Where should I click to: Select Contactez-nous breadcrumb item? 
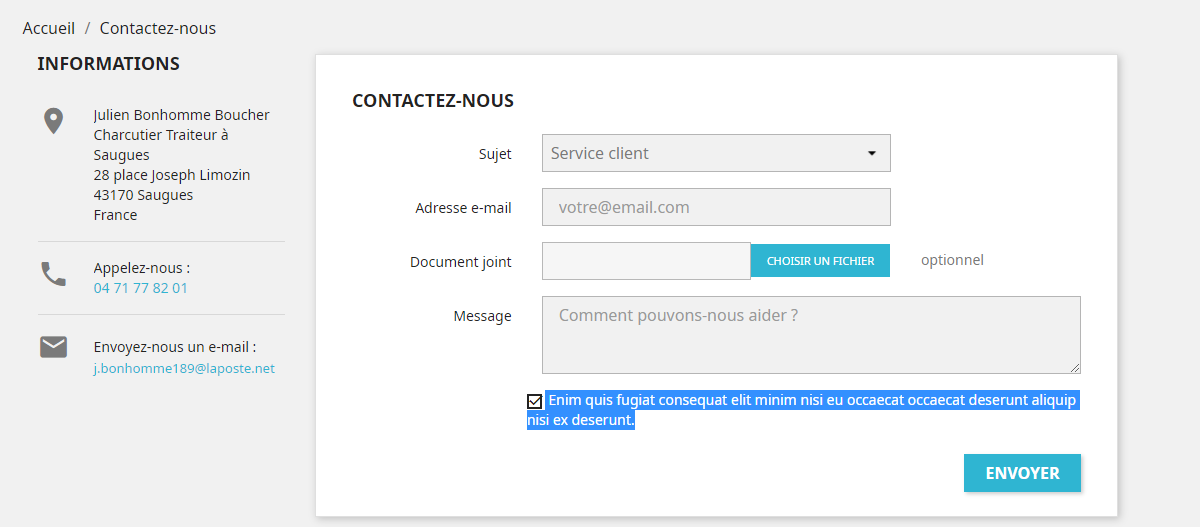158,28
